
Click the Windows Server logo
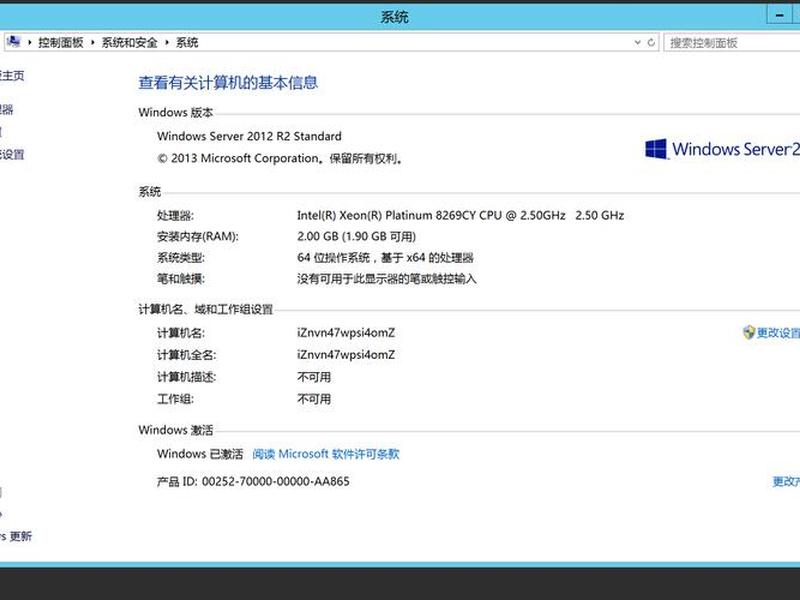[x=722, y=149]
